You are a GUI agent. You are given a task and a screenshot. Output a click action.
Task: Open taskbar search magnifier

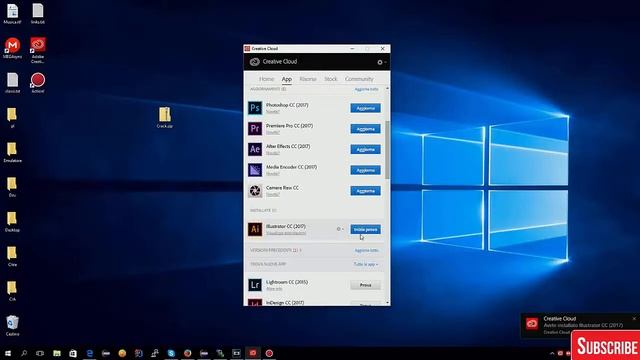(x=24, y=353)
